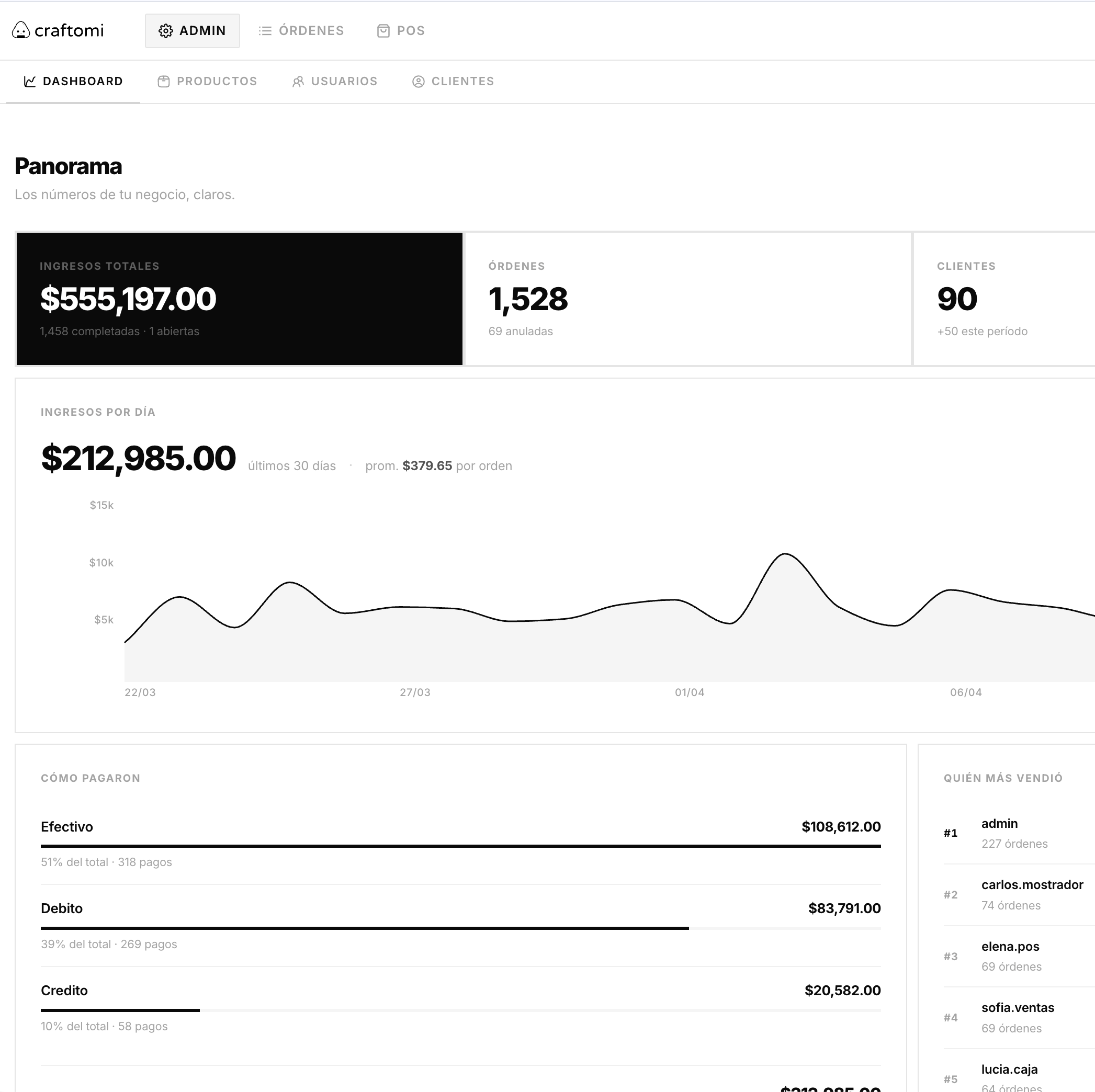Click the income chart's highest peak
This screenshot has width=1095, height=1092.
(786, 554)
